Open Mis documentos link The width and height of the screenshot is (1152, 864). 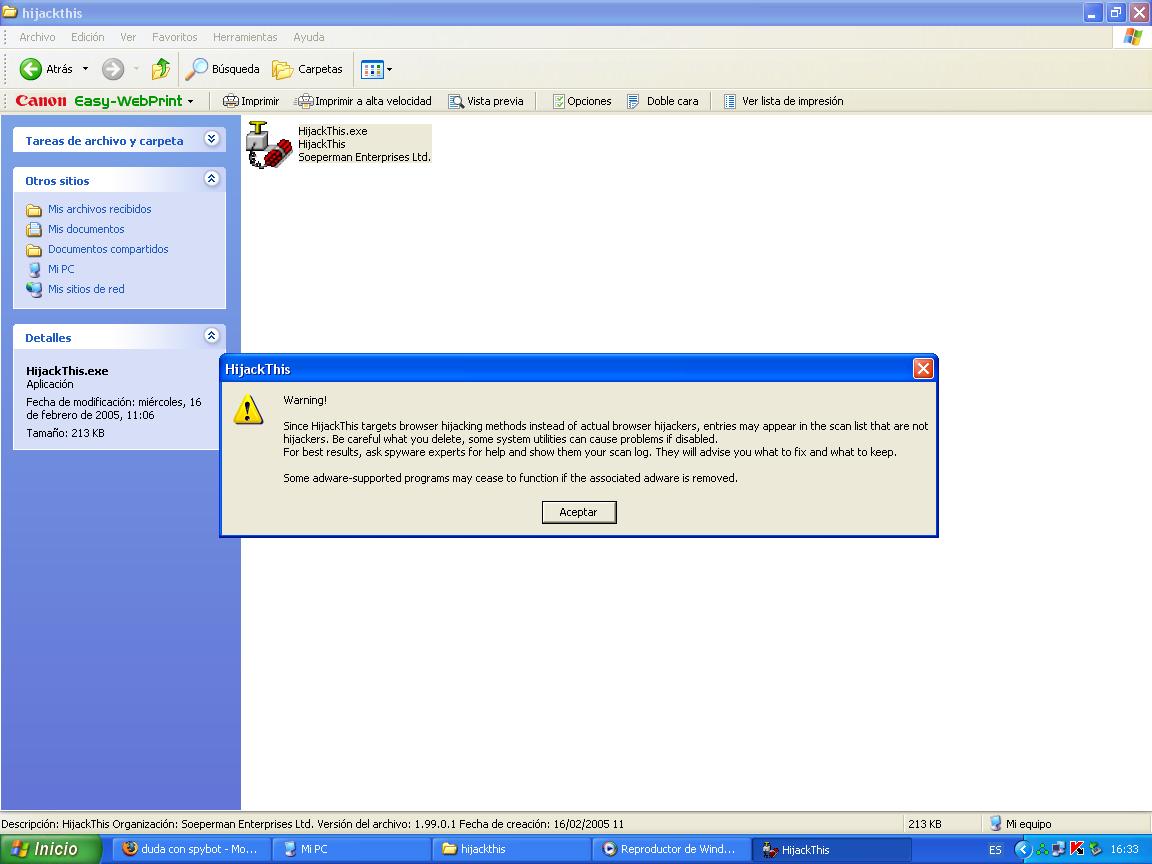pyautogui.click(x=86, y=228)
